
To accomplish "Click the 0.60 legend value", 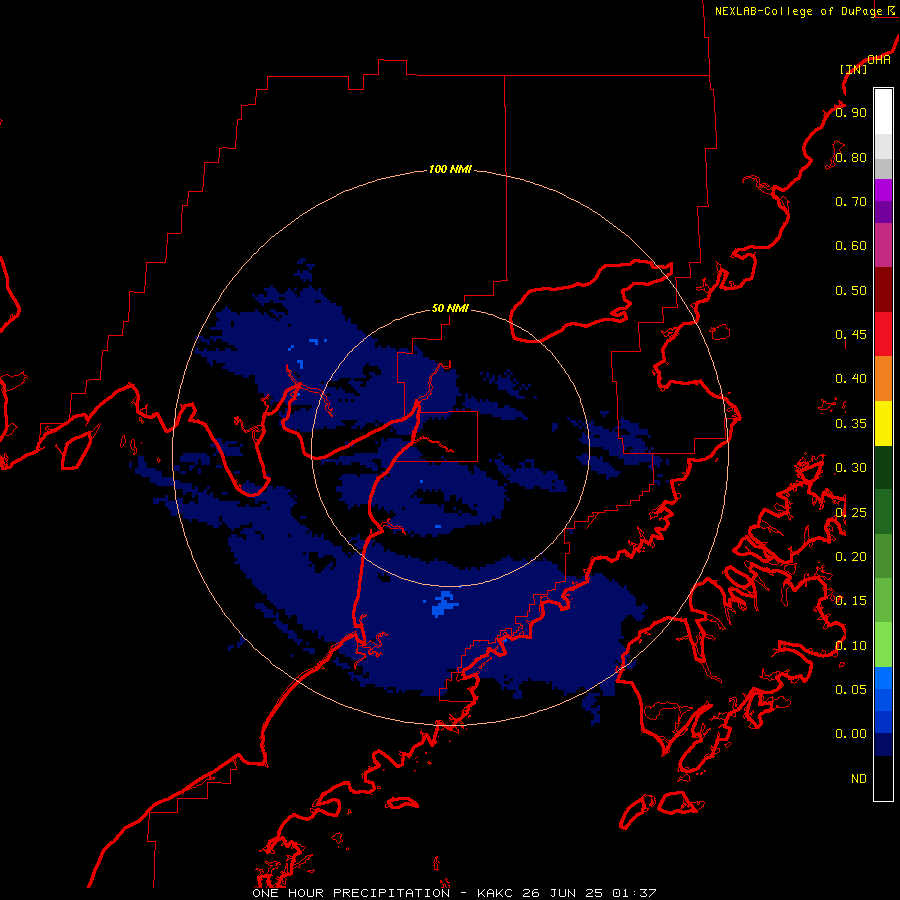I will 851,246.
